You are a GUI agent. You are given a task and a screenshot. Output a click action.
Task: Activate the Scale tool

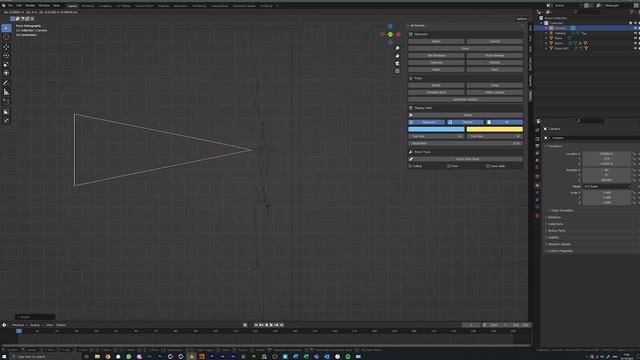tap(6, 64)
